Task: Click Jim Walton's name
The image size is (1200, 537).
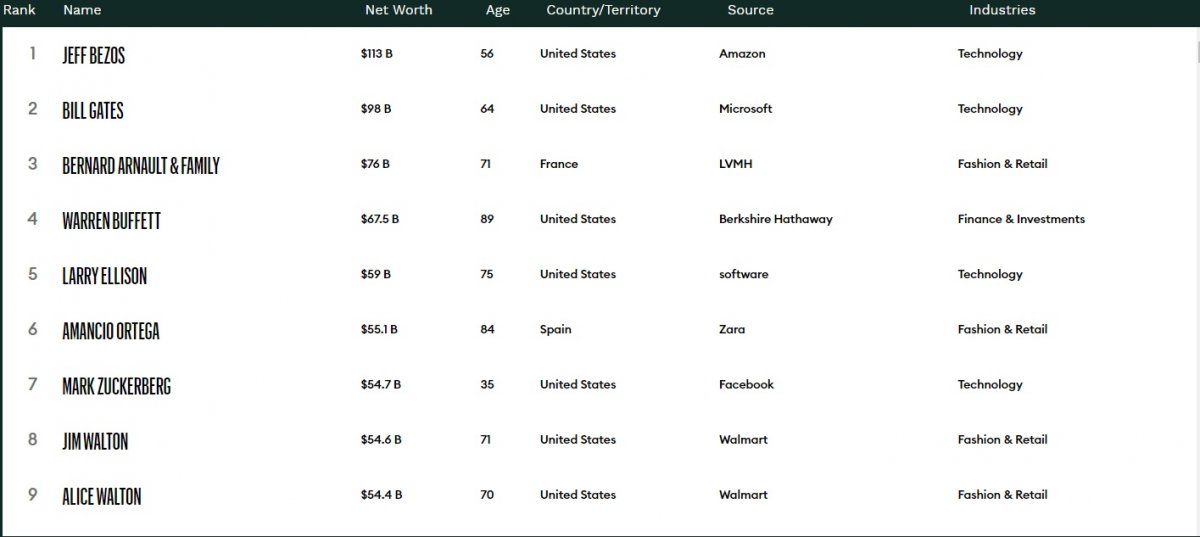Action: (x=95, y=440)
